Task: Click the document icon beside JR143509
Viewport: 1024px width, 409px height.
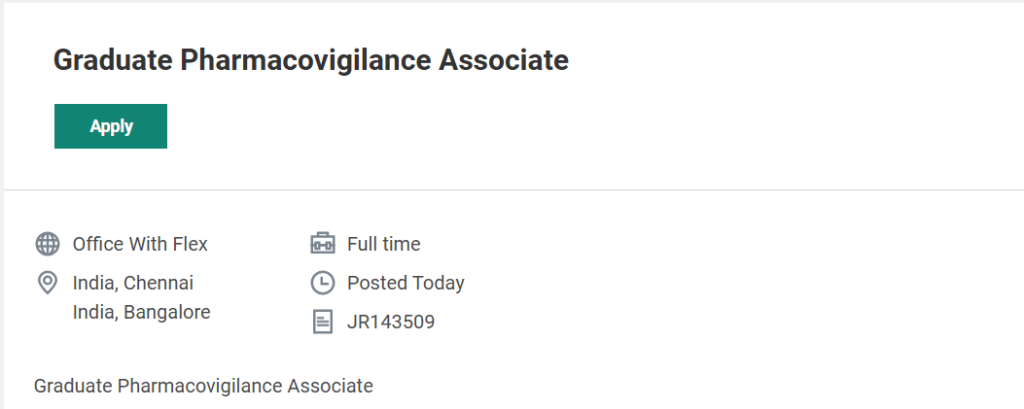Action: (x=322, y=322)
